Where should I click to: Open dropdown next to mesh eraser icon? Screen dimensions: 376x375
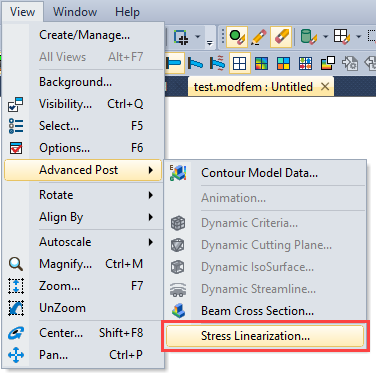tap(359, 36)
